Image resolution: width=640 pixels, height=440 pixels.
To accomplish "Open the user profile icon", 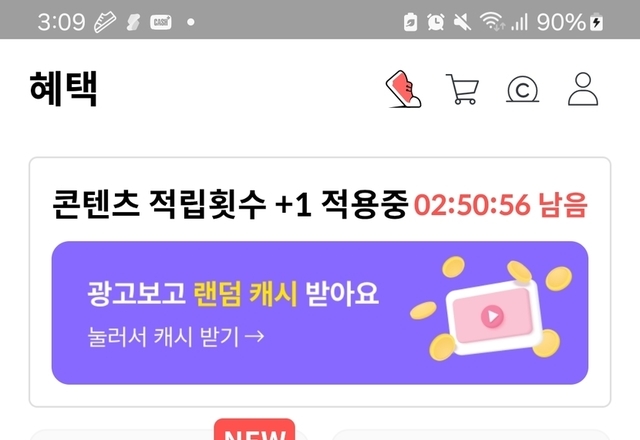I will (583, 89).
